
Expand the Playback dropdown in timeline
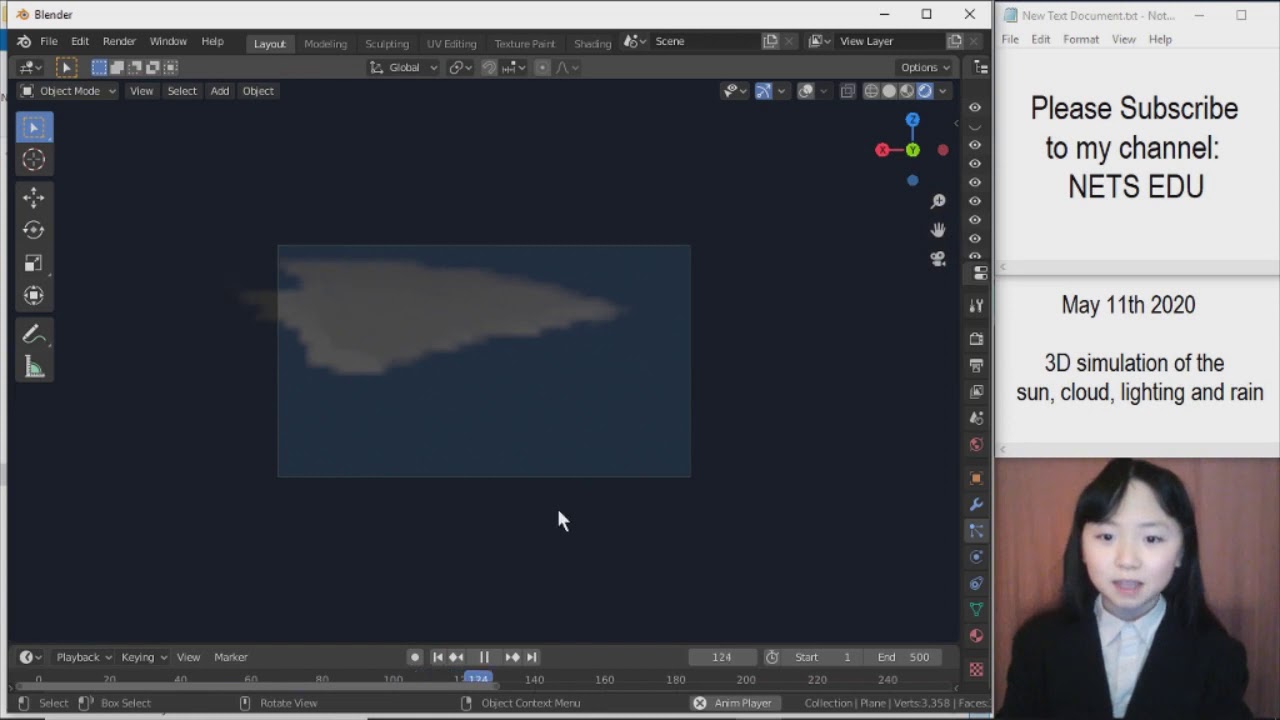pos(83,657)
